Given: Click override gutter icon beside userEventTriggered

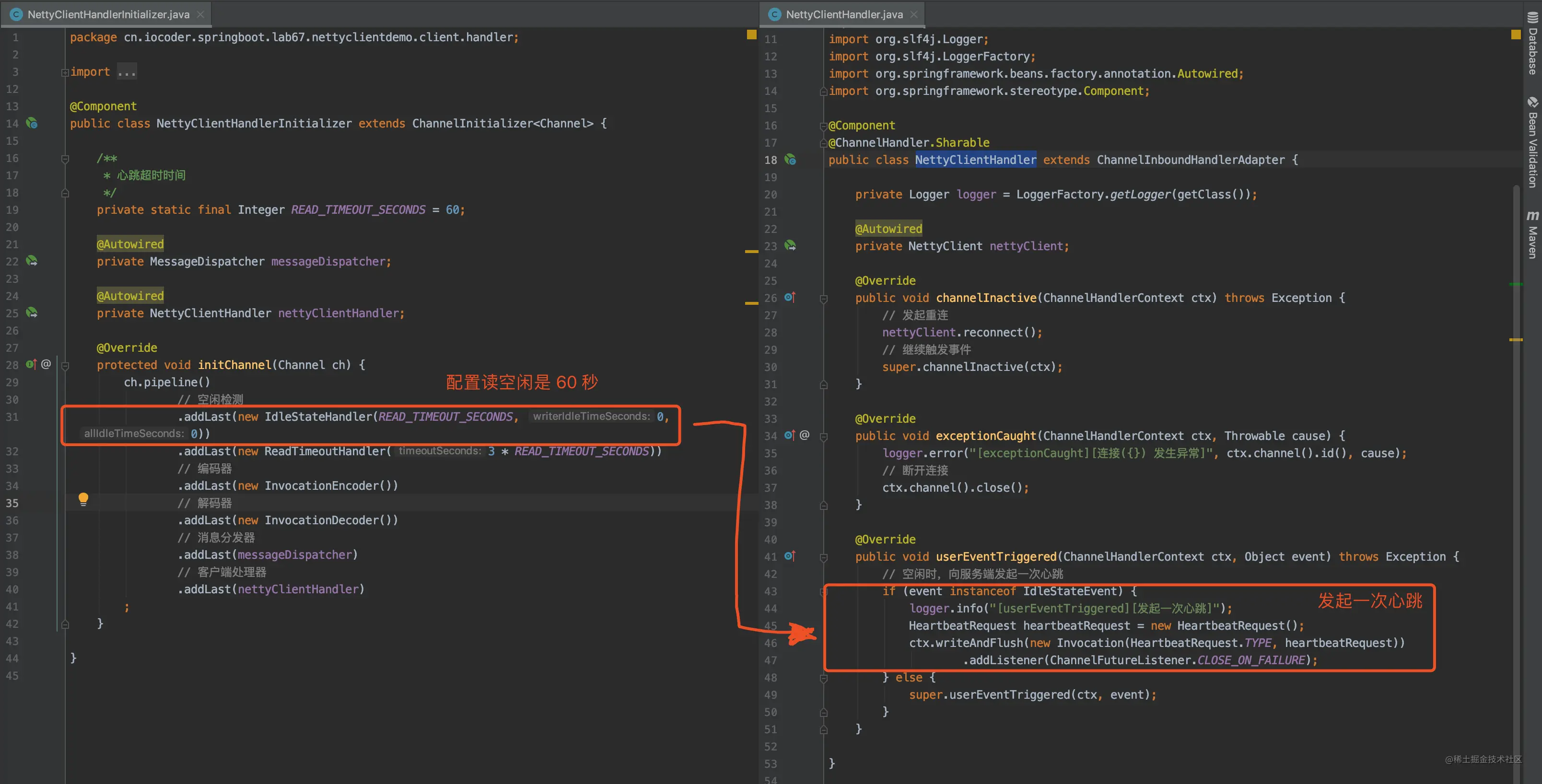Looking at the screenshot, I should pyautogui.click(x=790, y=556).
